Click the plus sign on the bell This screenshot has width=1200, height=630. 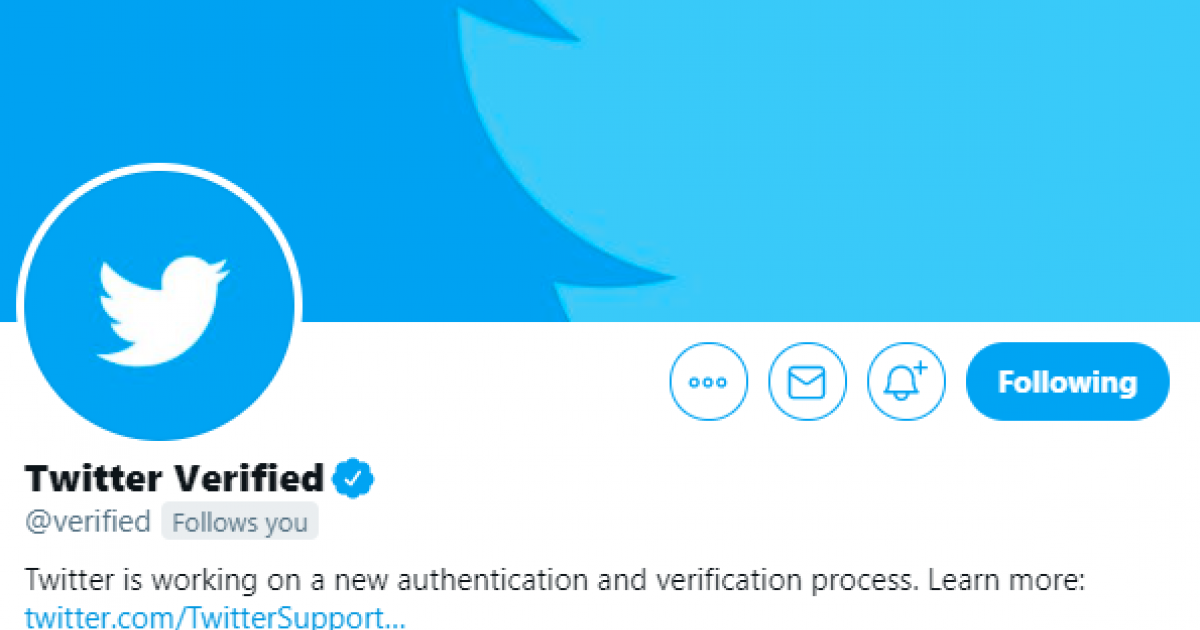(920, 369)
